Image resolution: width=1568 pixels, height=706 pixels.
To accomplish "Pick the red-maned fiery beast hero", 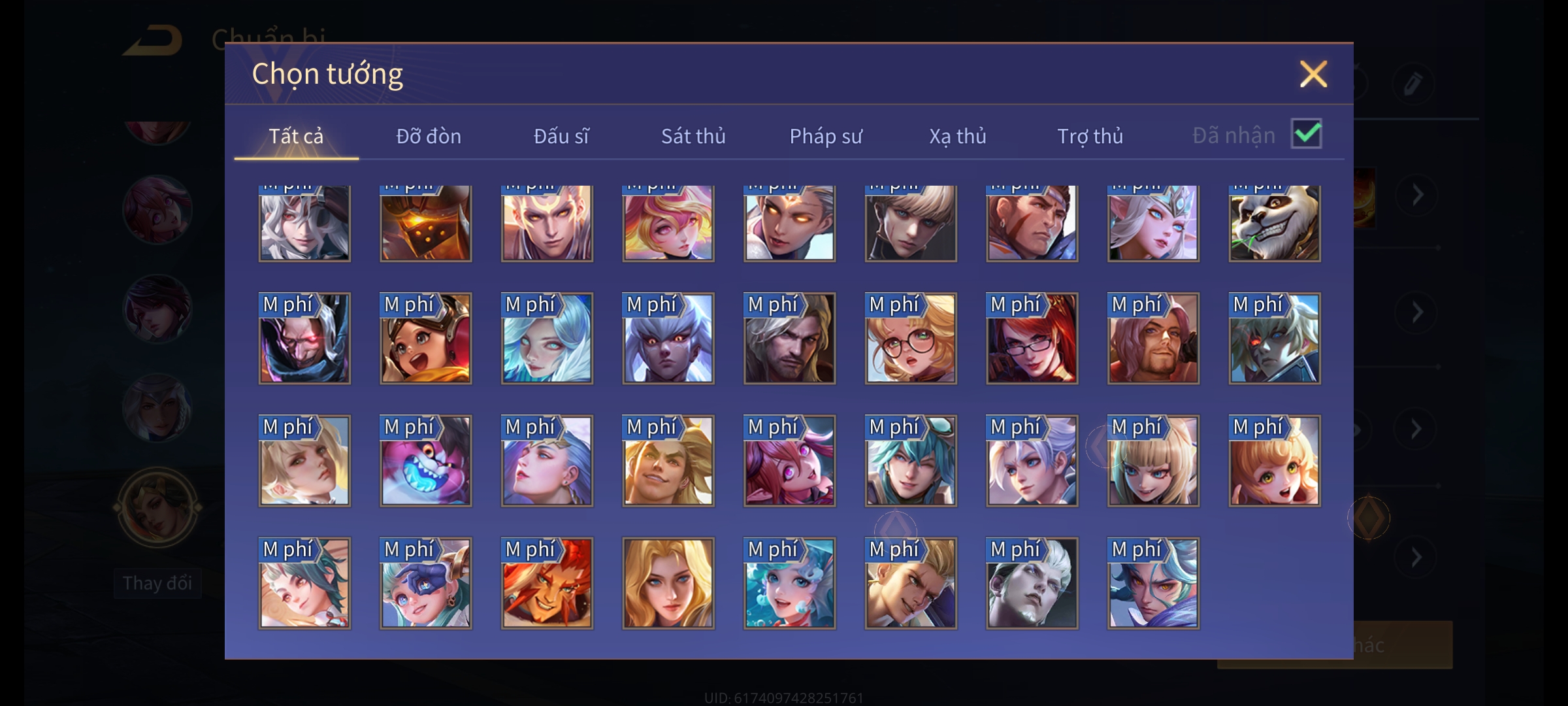I will pos(547,583).
